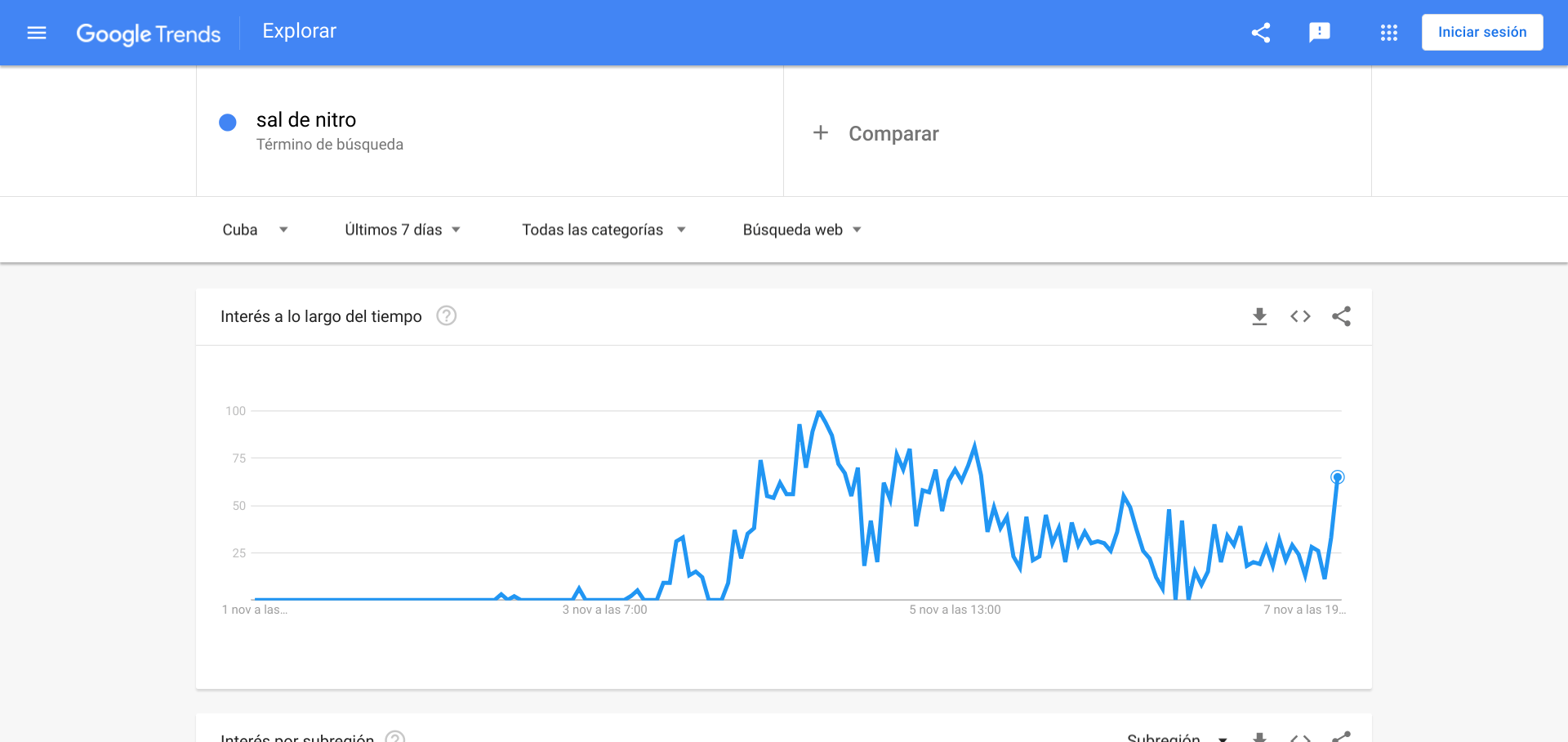Open embed code for time chart
The height and width of the screenshot is (742, 1568).
(1300, 316)
